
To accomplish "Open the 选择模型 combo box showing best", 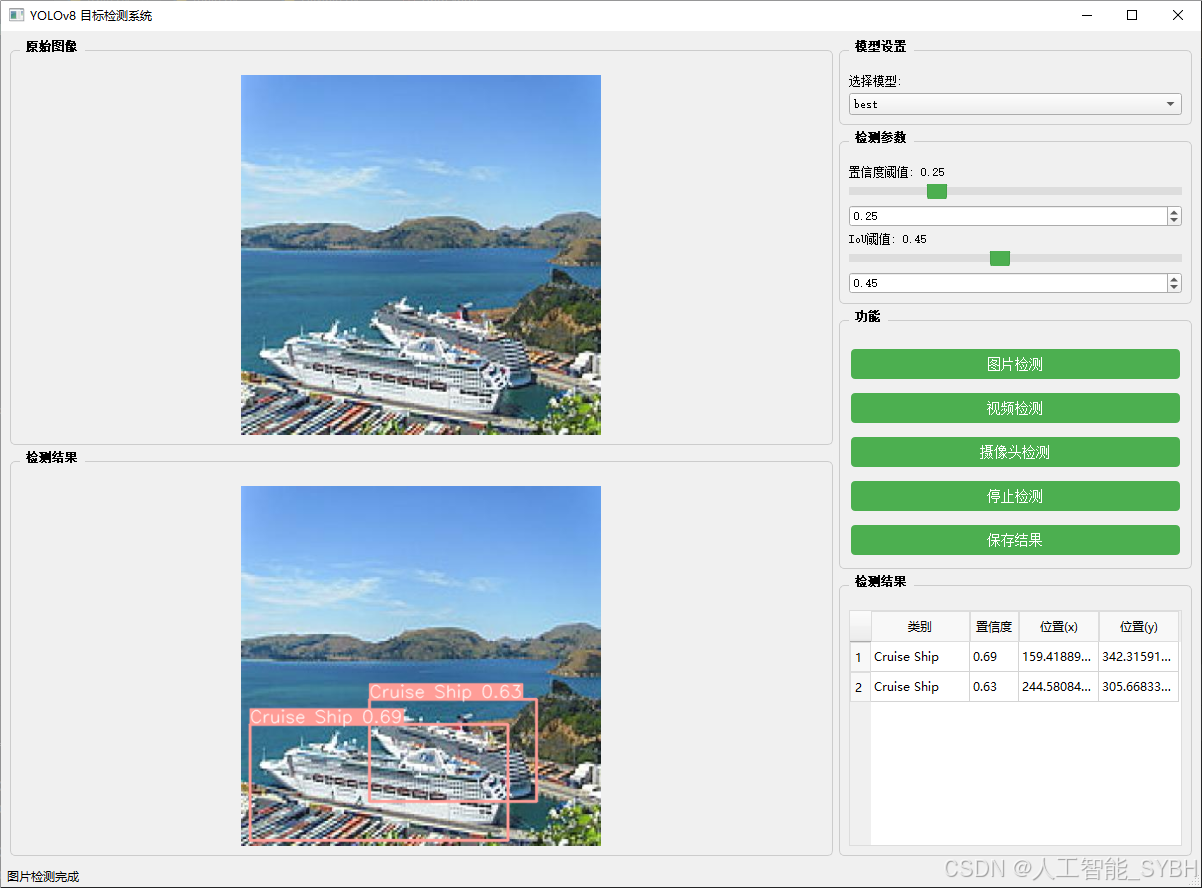I will (1015, 104).
